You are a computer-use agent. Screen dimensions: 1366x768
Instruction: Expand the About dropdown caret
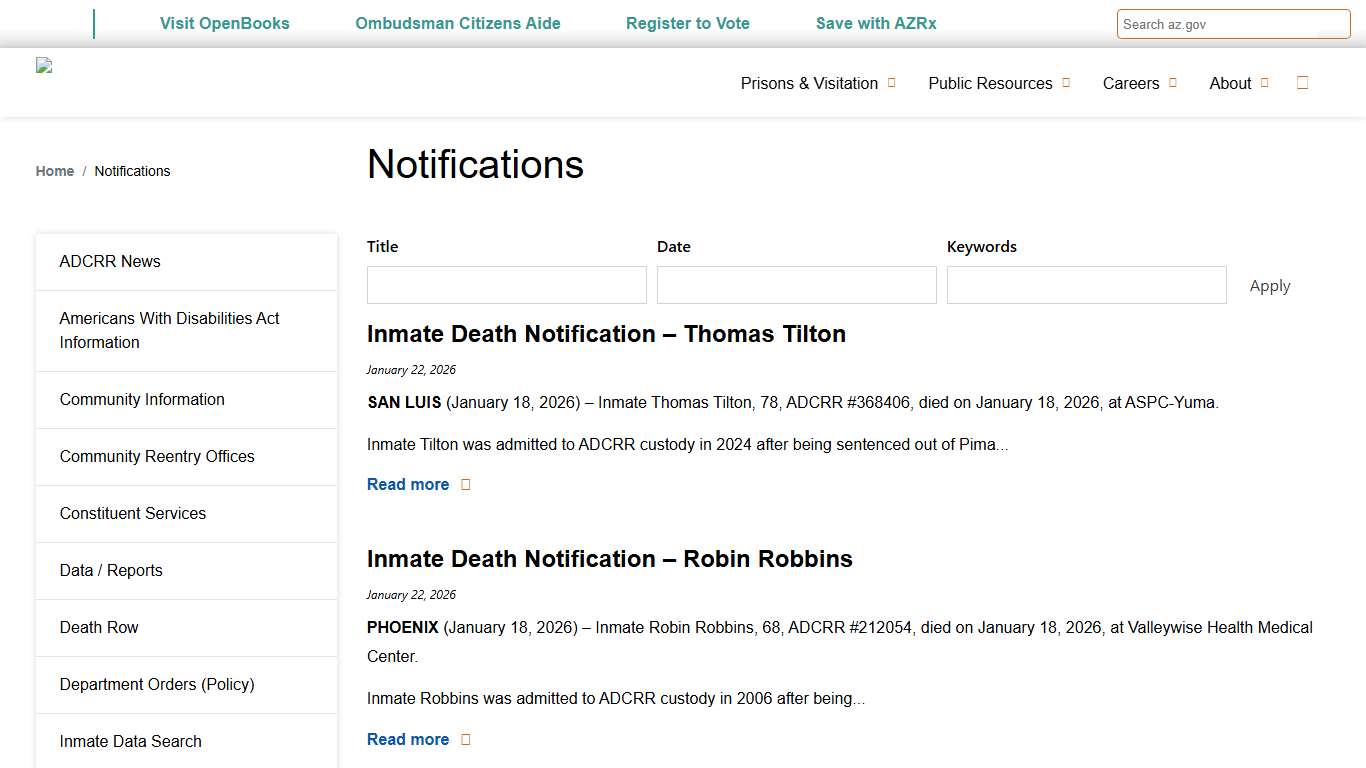pyautogui.click(x=1266, y=83)
